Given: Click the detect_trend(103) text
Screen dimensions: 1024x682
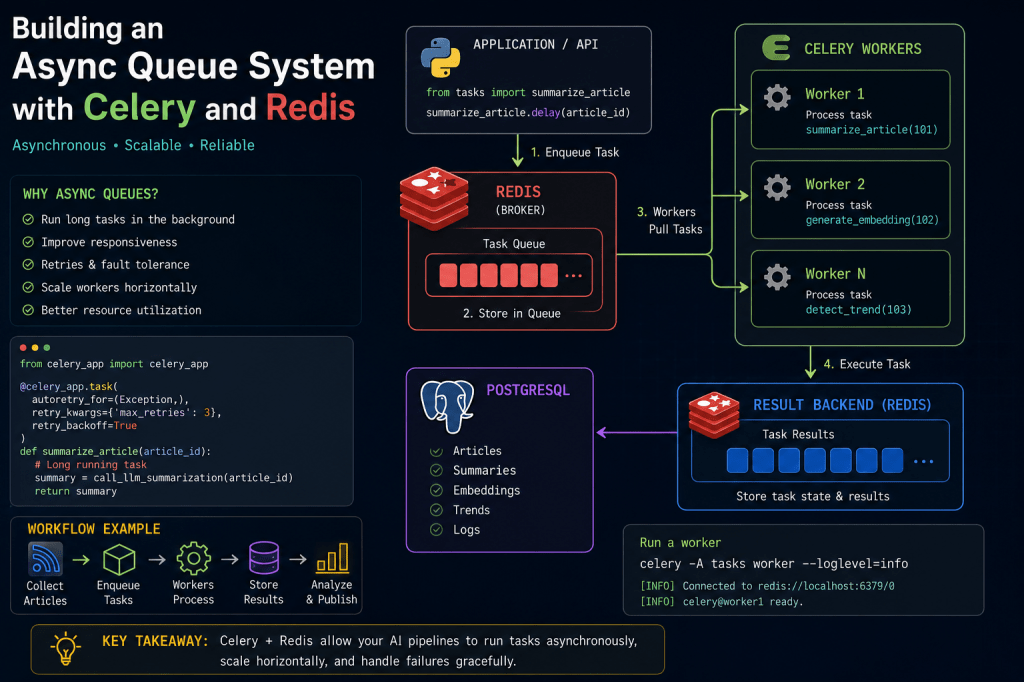Looking at the screenshot, I should tap(859, 310).
